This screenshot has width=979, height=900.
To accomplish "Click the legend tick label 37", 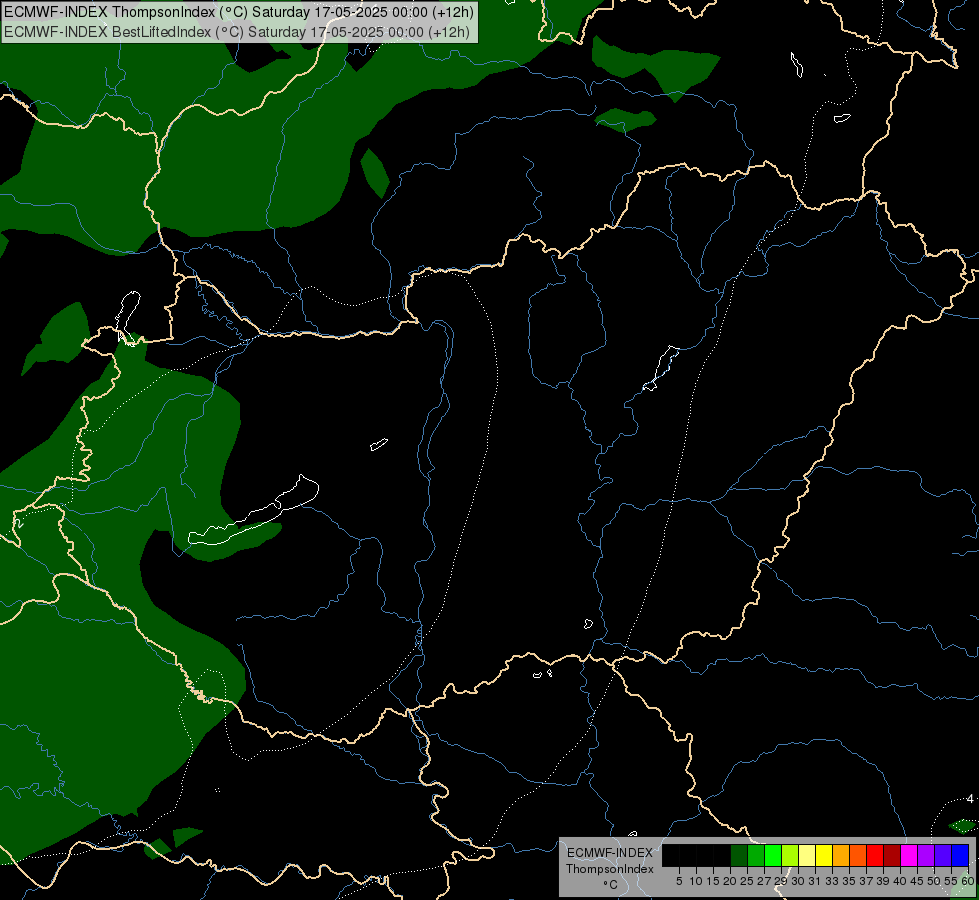I will (x=866, y=881).
